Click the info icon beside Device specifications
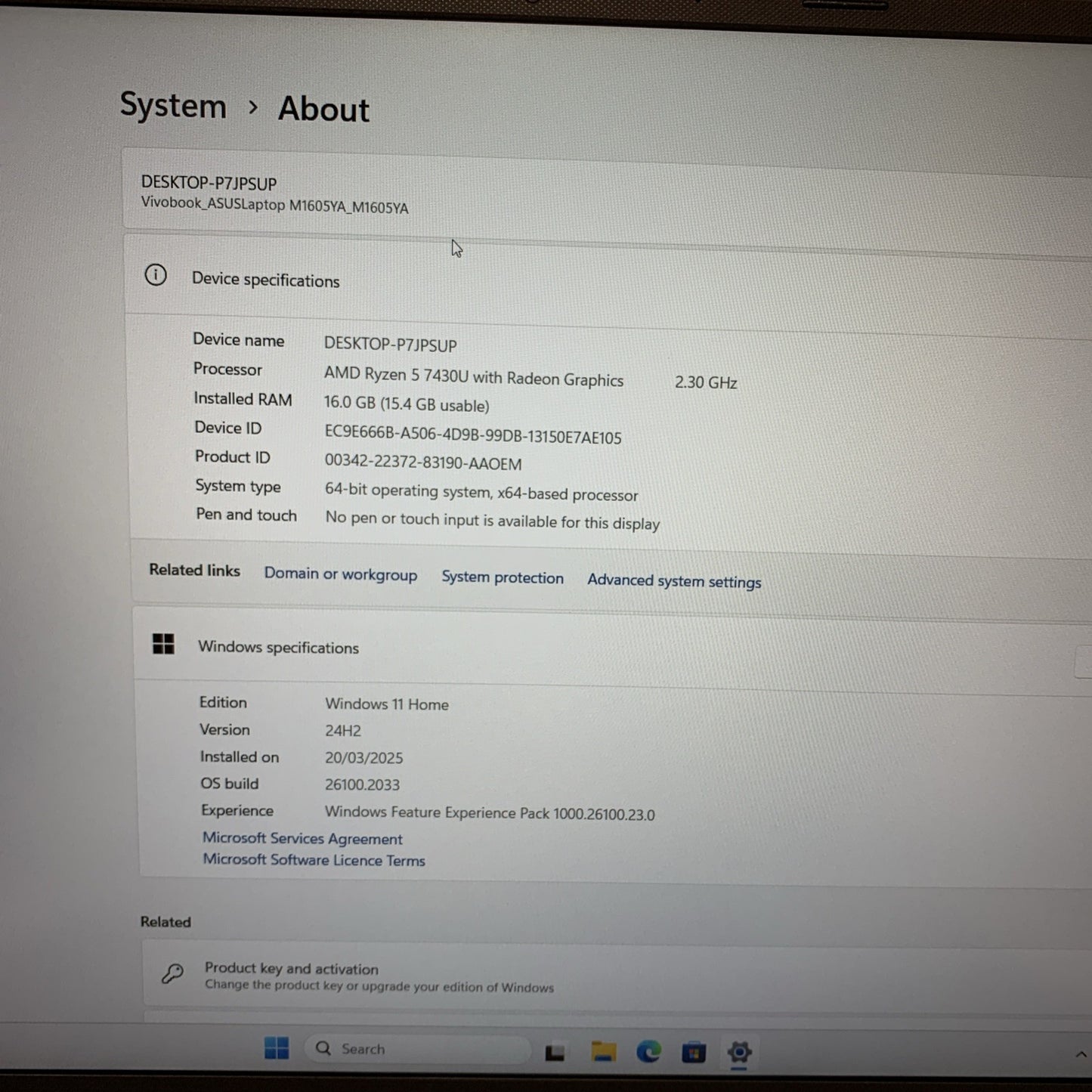 point(156,275)
